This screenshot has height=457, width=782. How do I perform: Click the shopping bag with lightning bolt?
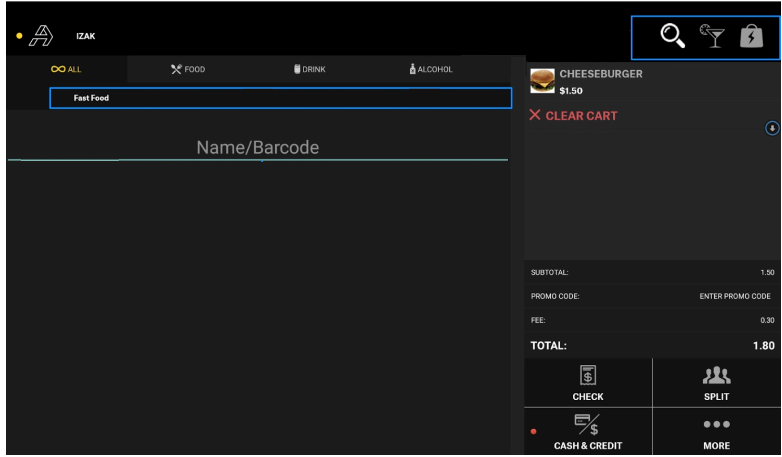(750, 37)
